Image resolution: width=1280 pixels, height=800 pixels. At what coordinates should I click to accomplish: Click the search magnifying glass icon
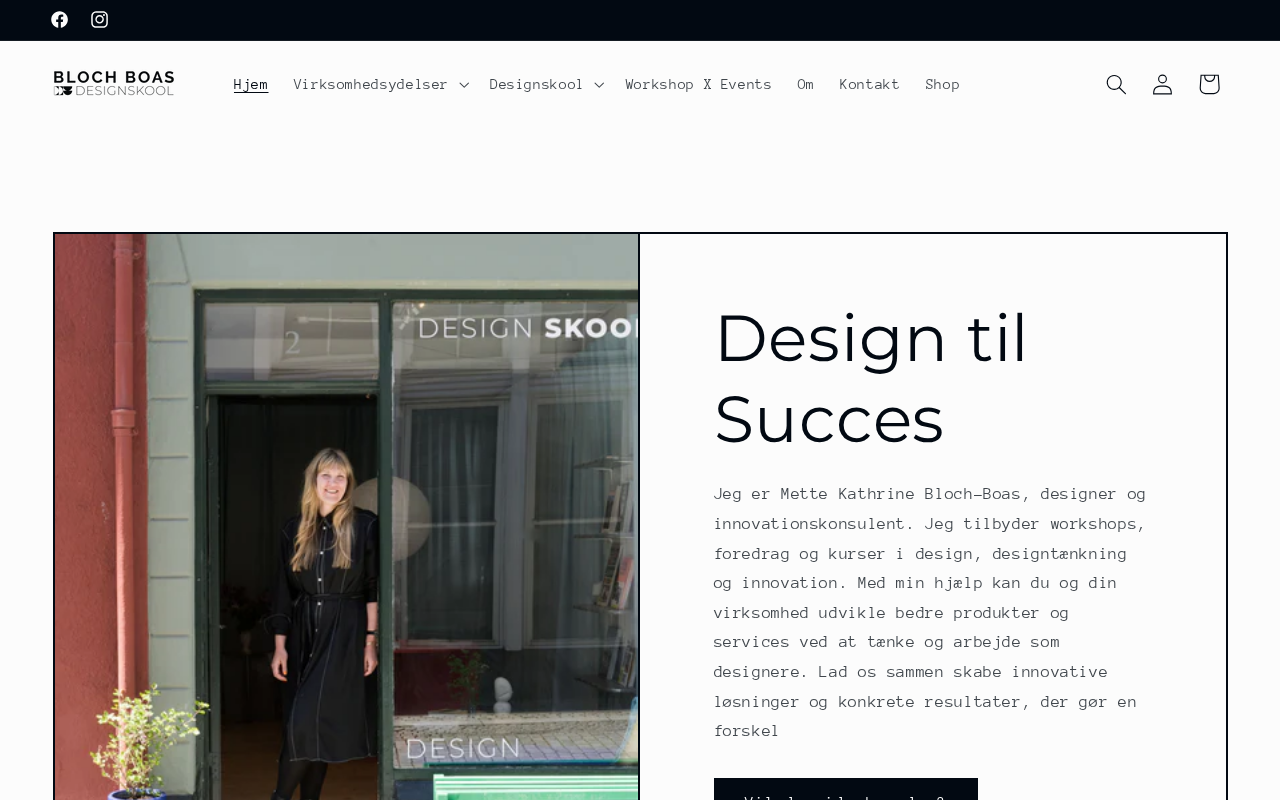click(x=1116, y=84)
